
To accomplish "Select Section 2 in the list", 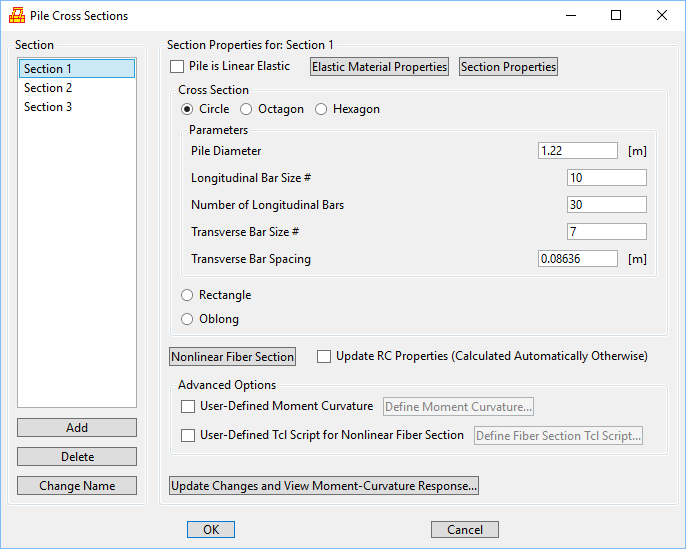I will click(48, 88).
